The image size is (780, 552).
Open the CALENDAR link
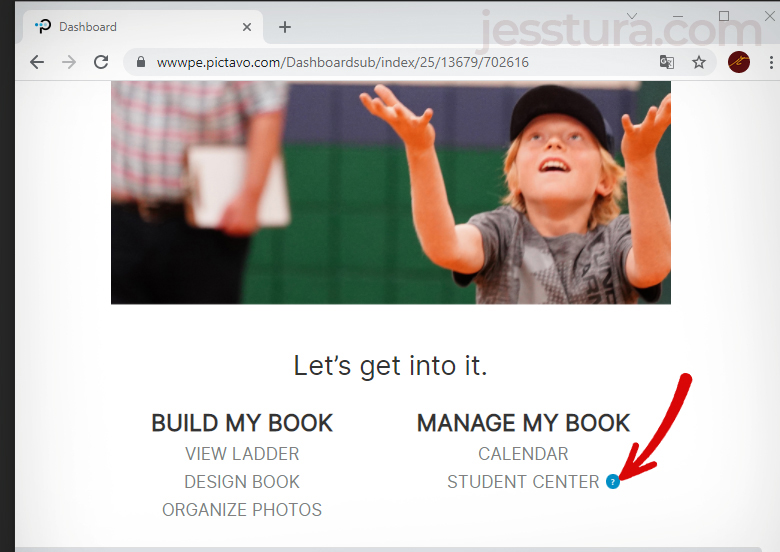[x=523, y=454]
